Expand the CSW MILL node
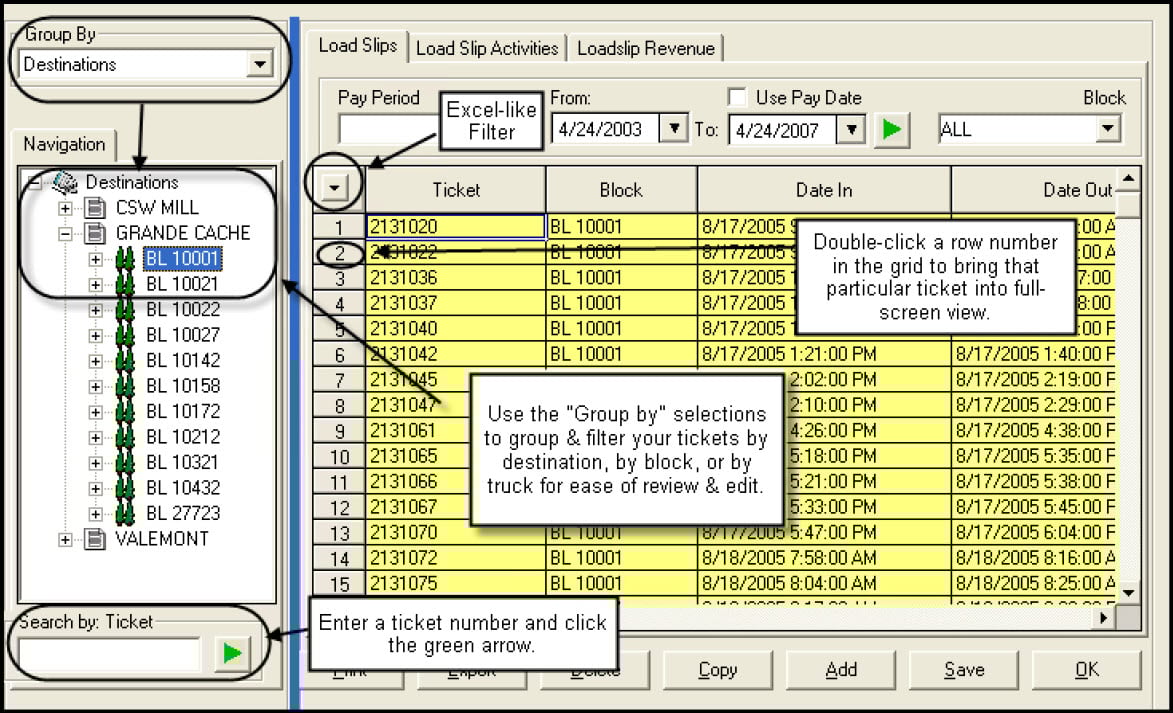 coord(65,208)
